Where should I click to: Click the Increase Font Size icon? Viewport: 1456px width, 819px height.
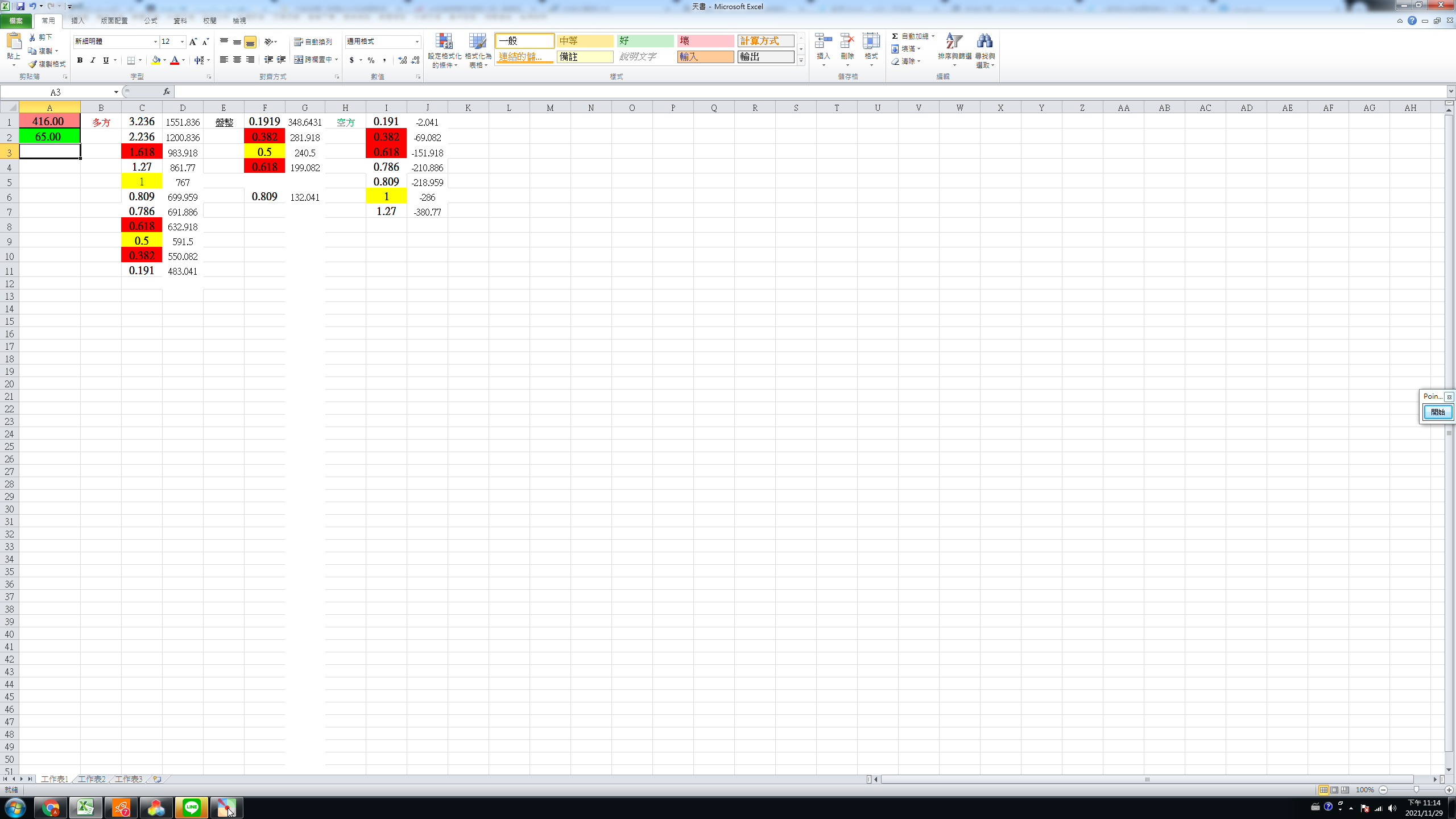(x=193, y=42)
